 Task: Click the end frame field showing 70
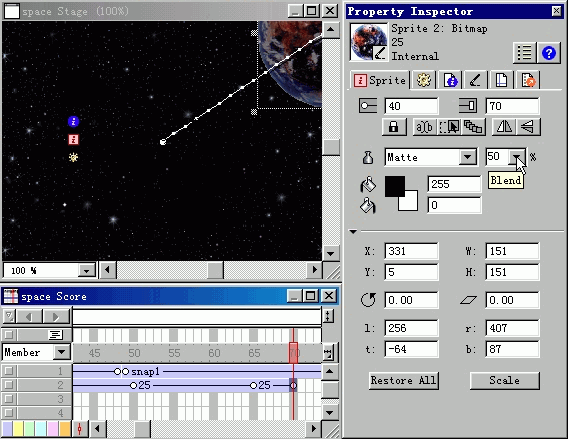click(512, 106)
